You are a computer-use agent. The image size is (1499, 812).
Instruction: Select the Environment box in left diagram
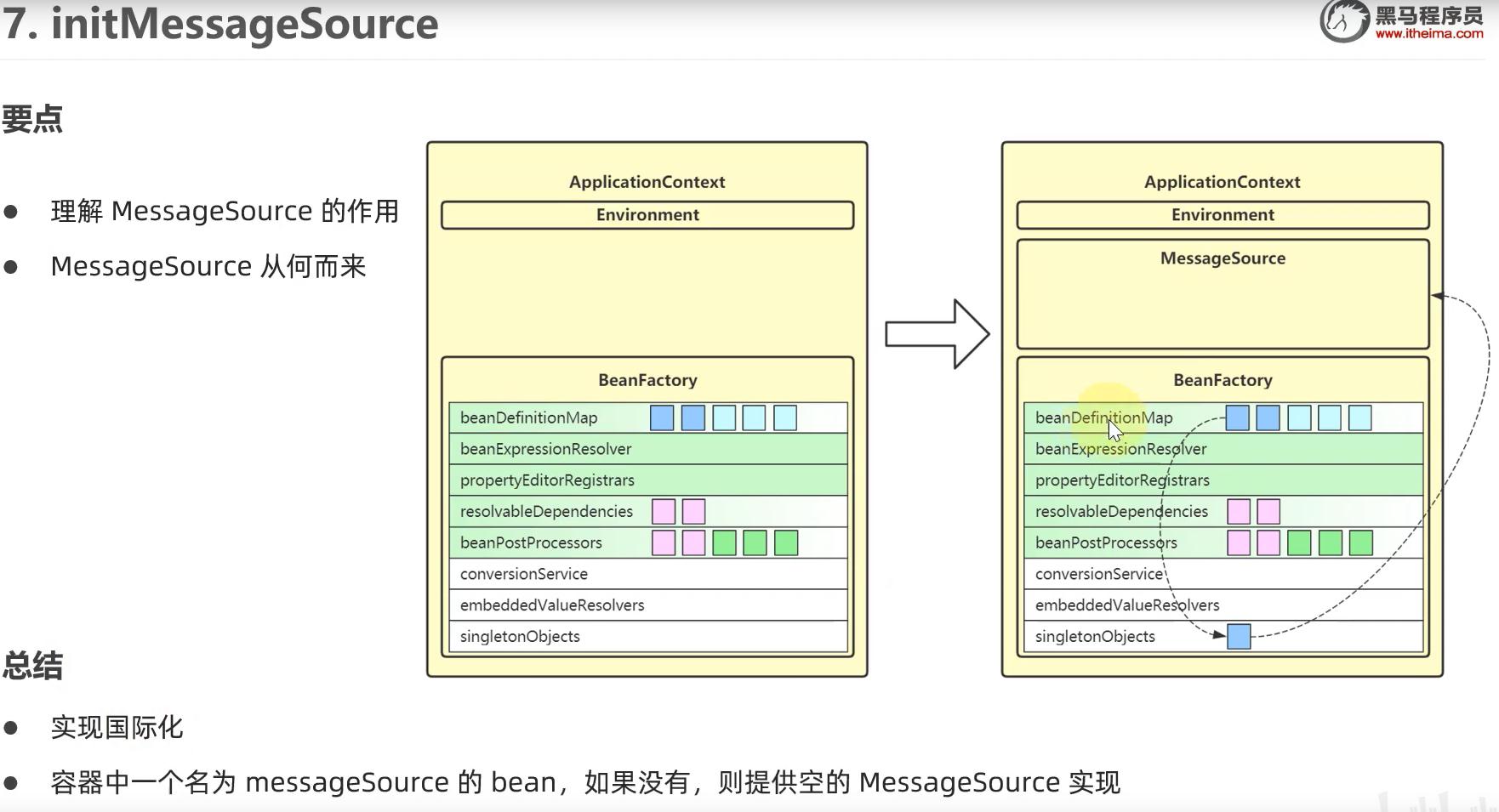pos(647,215)
